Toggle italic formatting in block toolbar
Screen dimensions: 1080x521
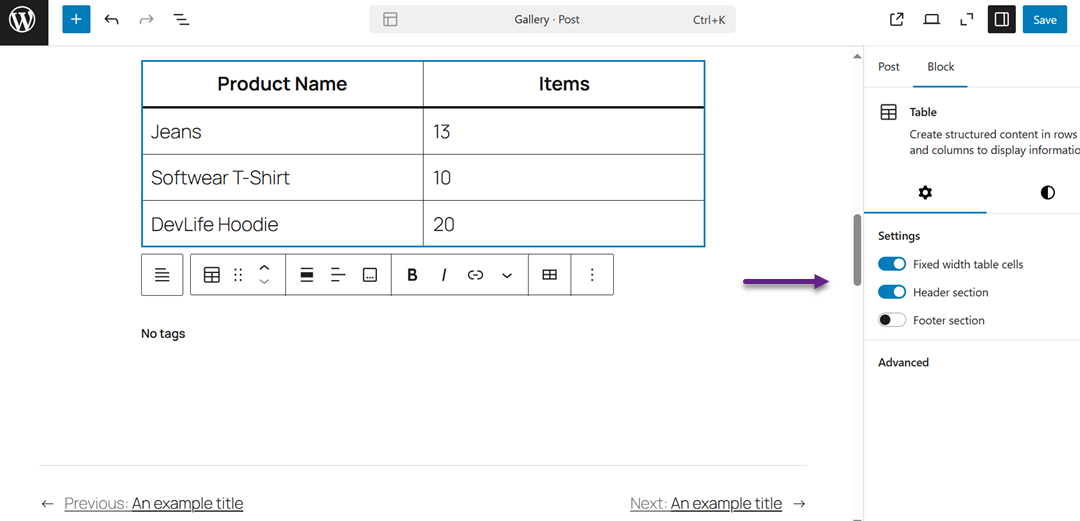[x=444, y=275]
